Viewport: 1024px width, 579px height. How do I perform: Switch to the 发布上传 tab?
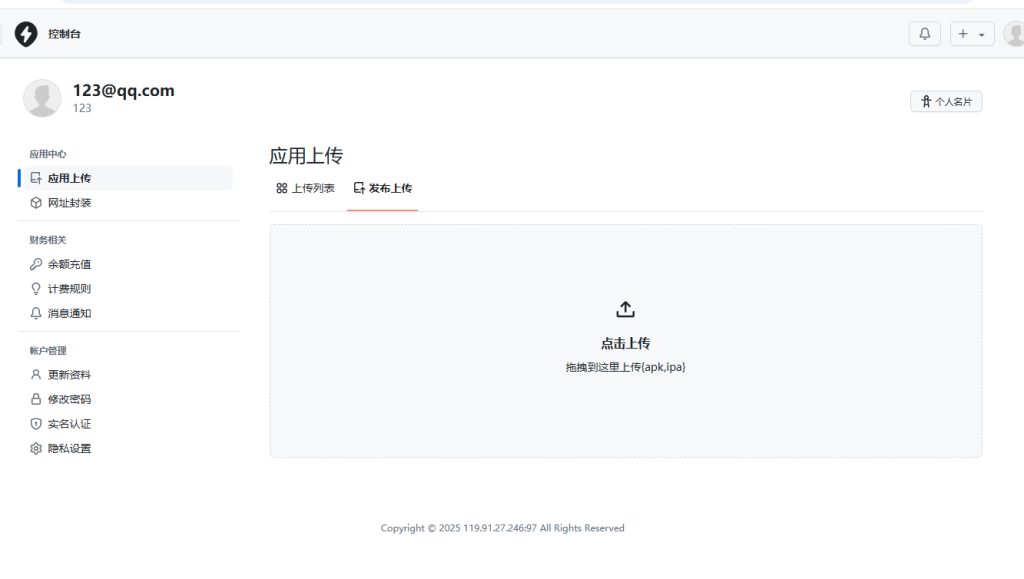pos(383,187)
